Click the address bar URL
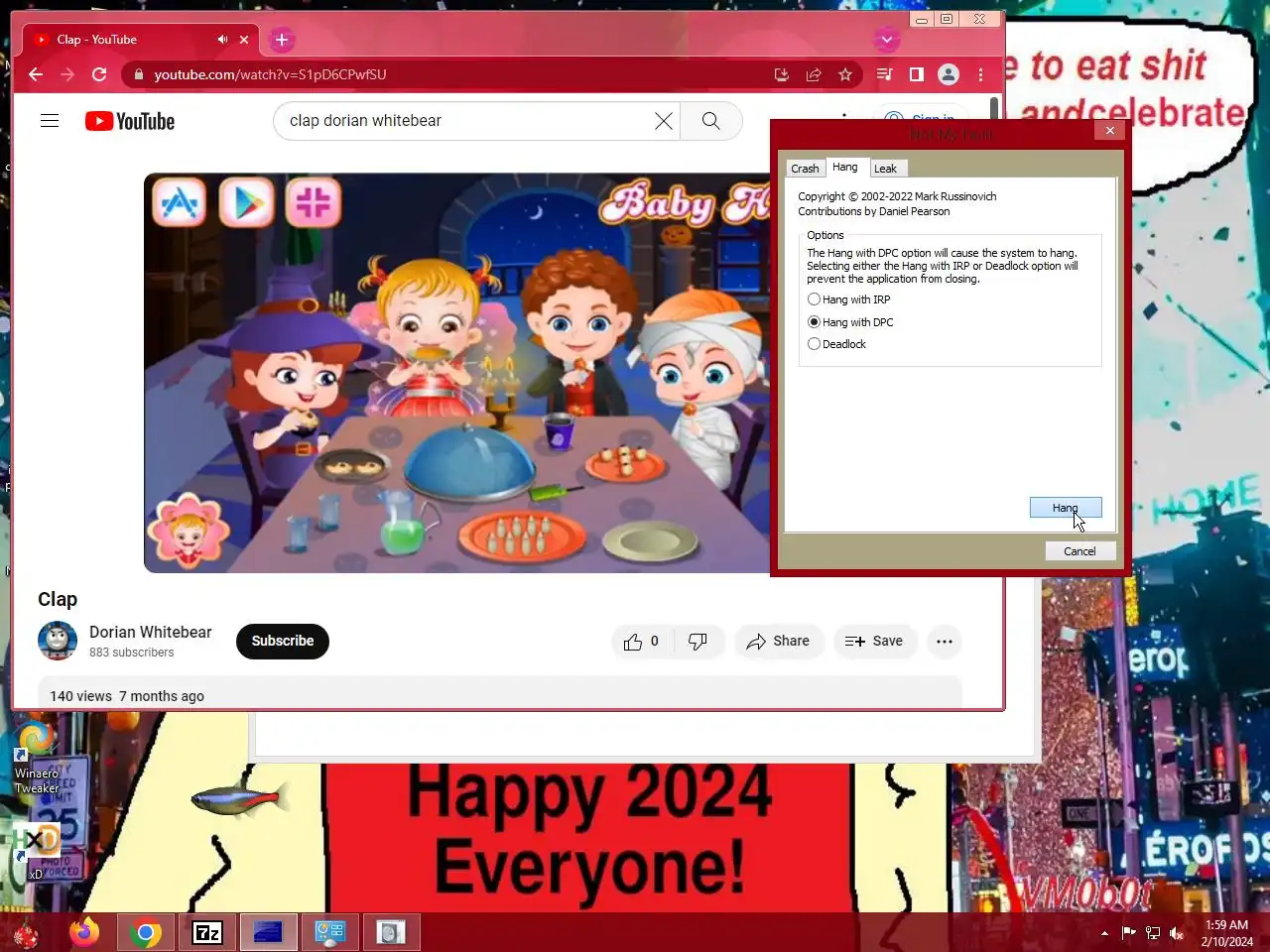Screen dimensions: 1270x952 tap(270, 74)
